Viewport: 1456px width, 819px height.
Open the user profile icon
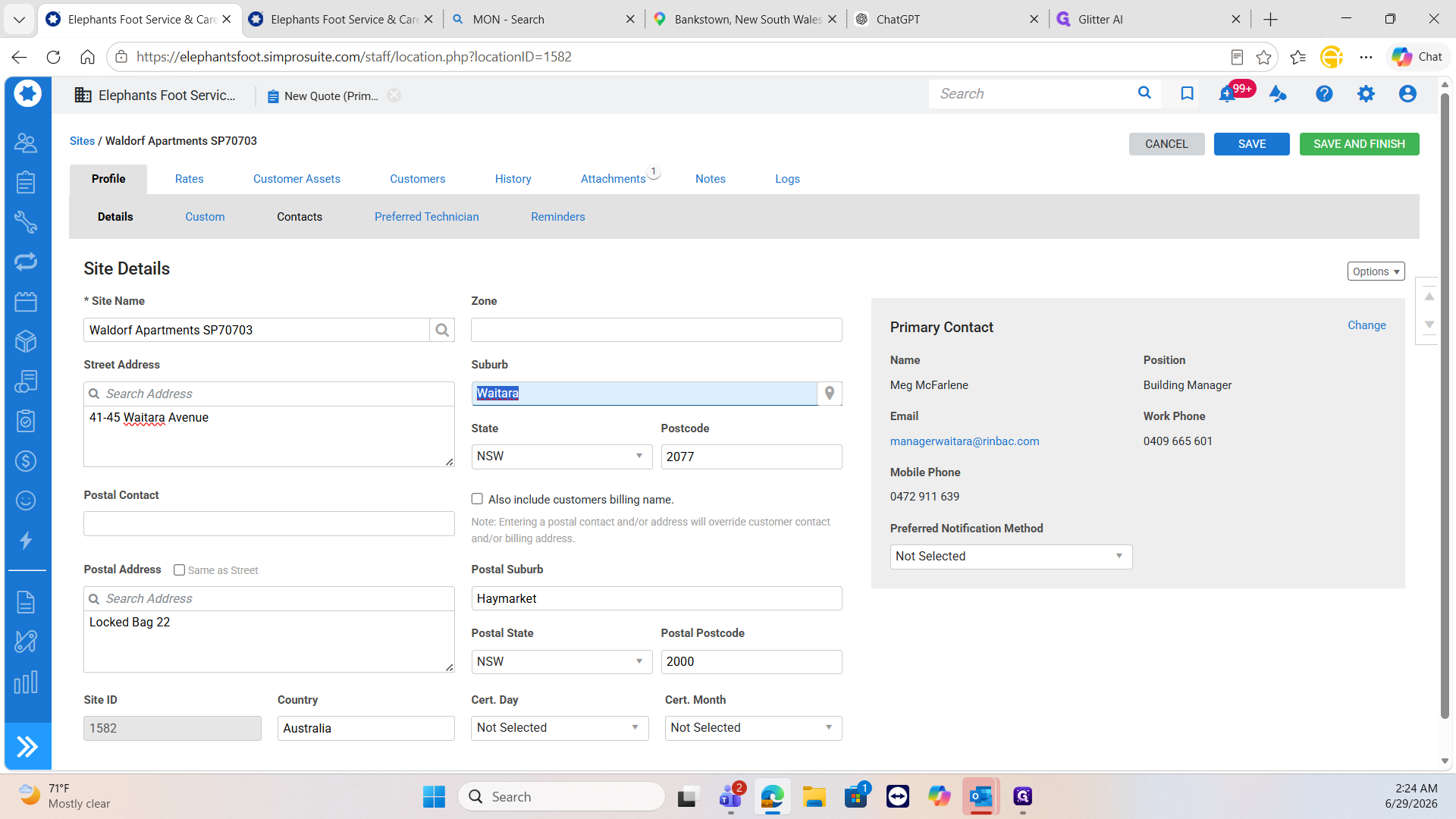pyautogui.click(x=1407, y=94)
